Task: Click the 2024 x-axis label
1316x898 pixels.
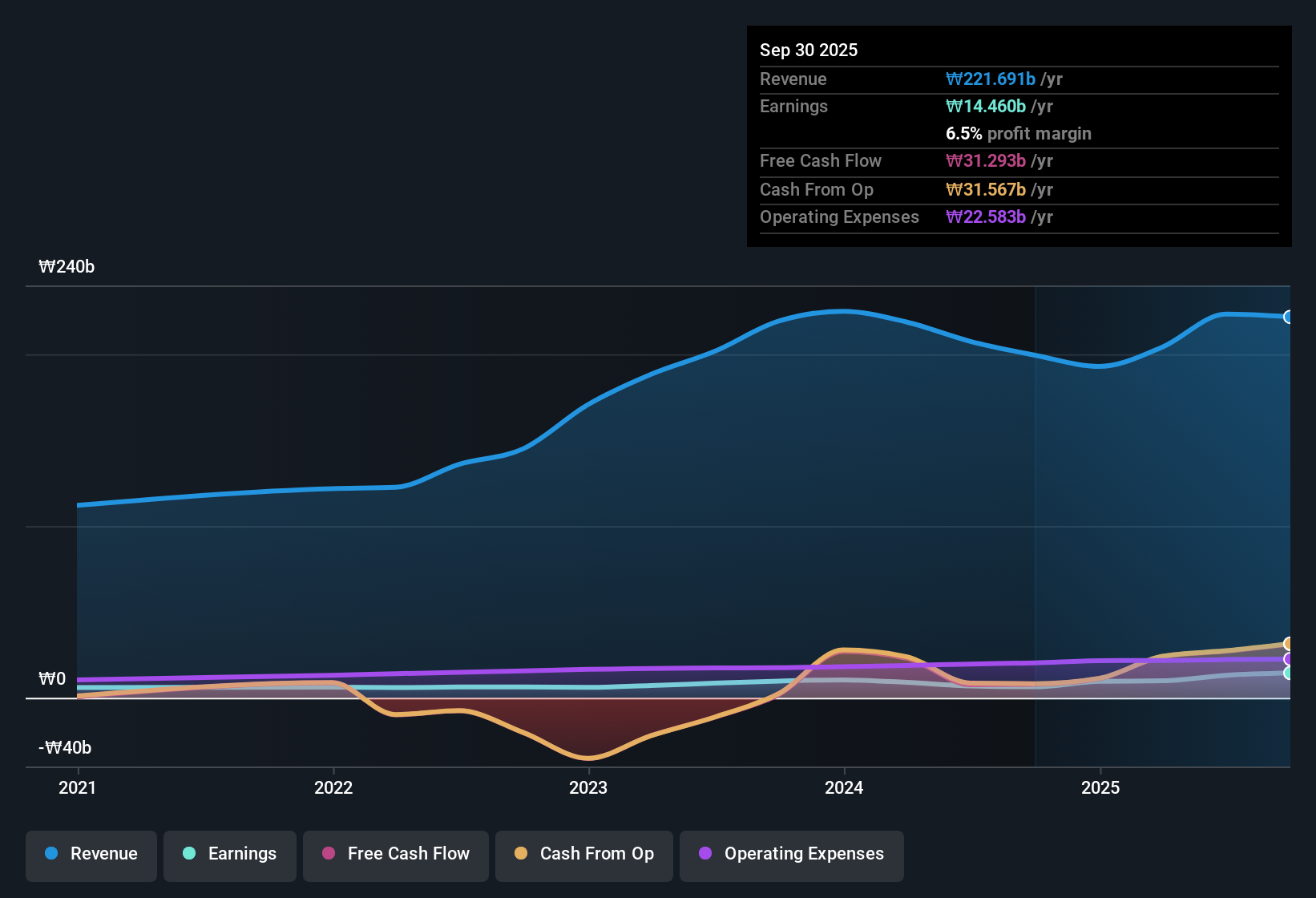Action: coord(844,787)
